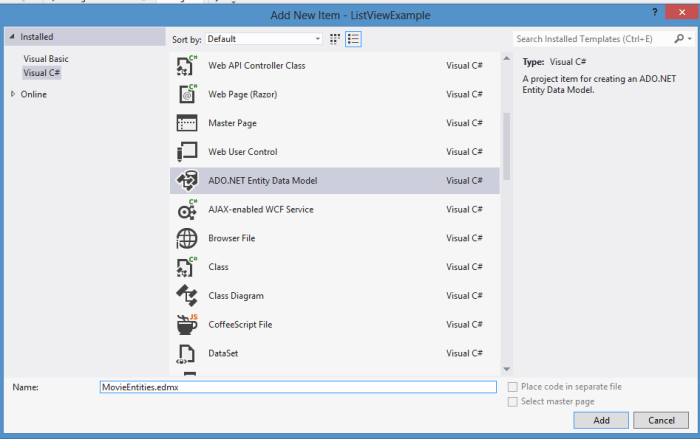This screenshot has width=700, height=439.
Task: Select the Web API Controller Class icon
Action: click(186, 66)
